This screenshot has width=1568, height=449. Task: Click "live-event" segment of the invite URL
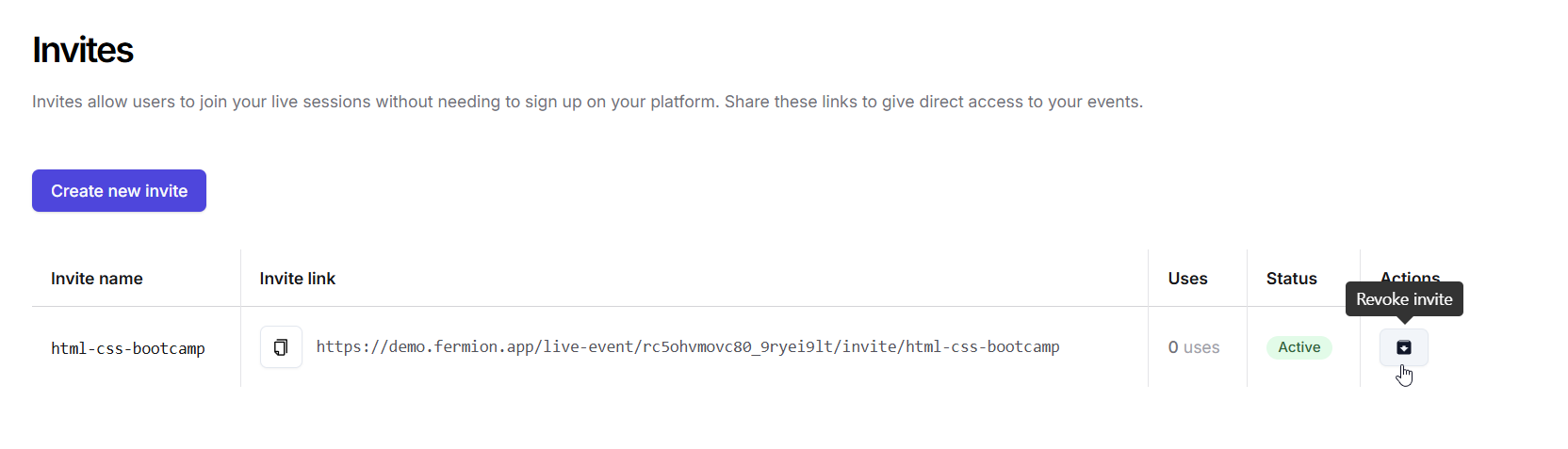point(588,347)
